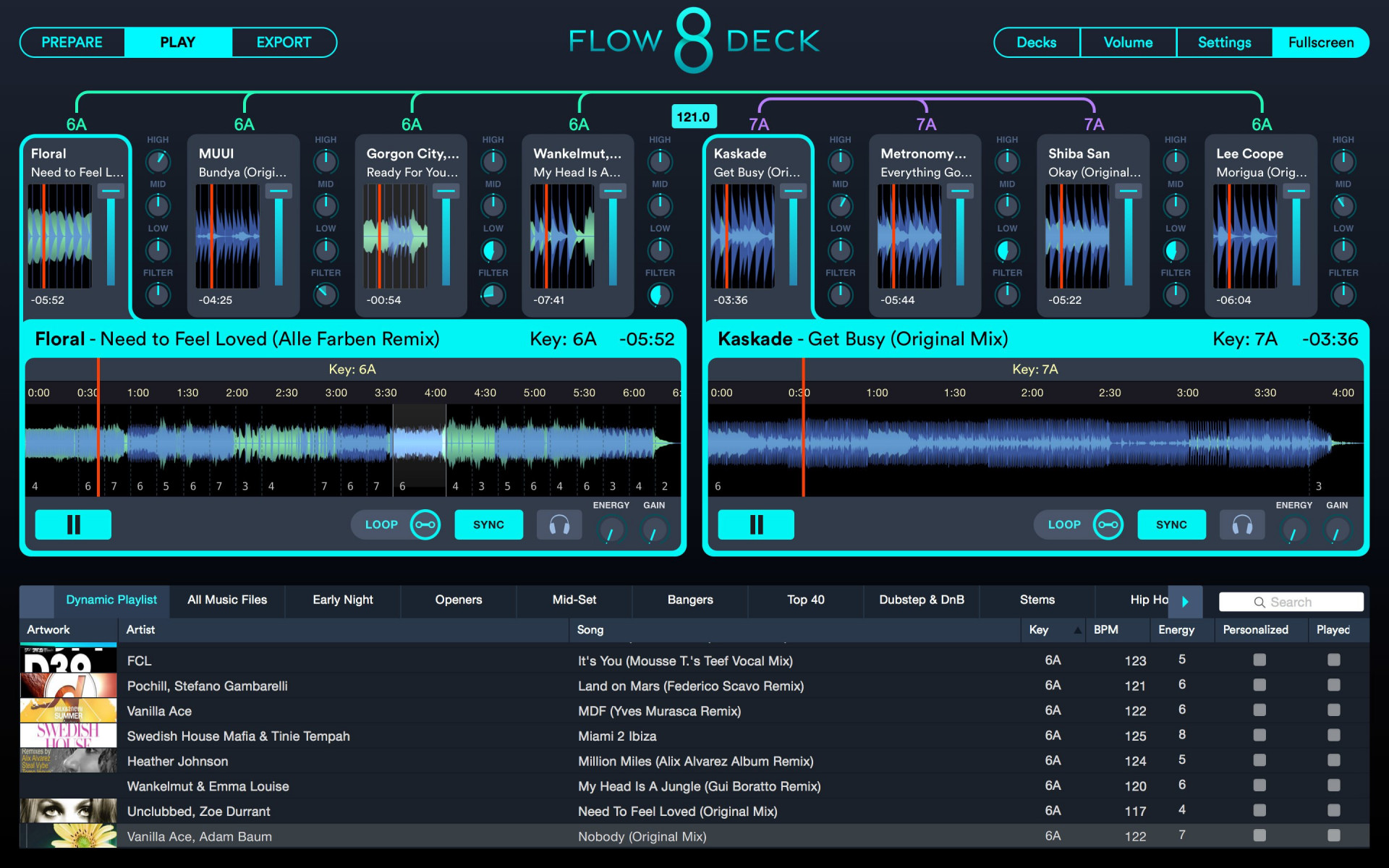Open the Bangers playlist tab
1389x868 pixels.
(690, 600)
